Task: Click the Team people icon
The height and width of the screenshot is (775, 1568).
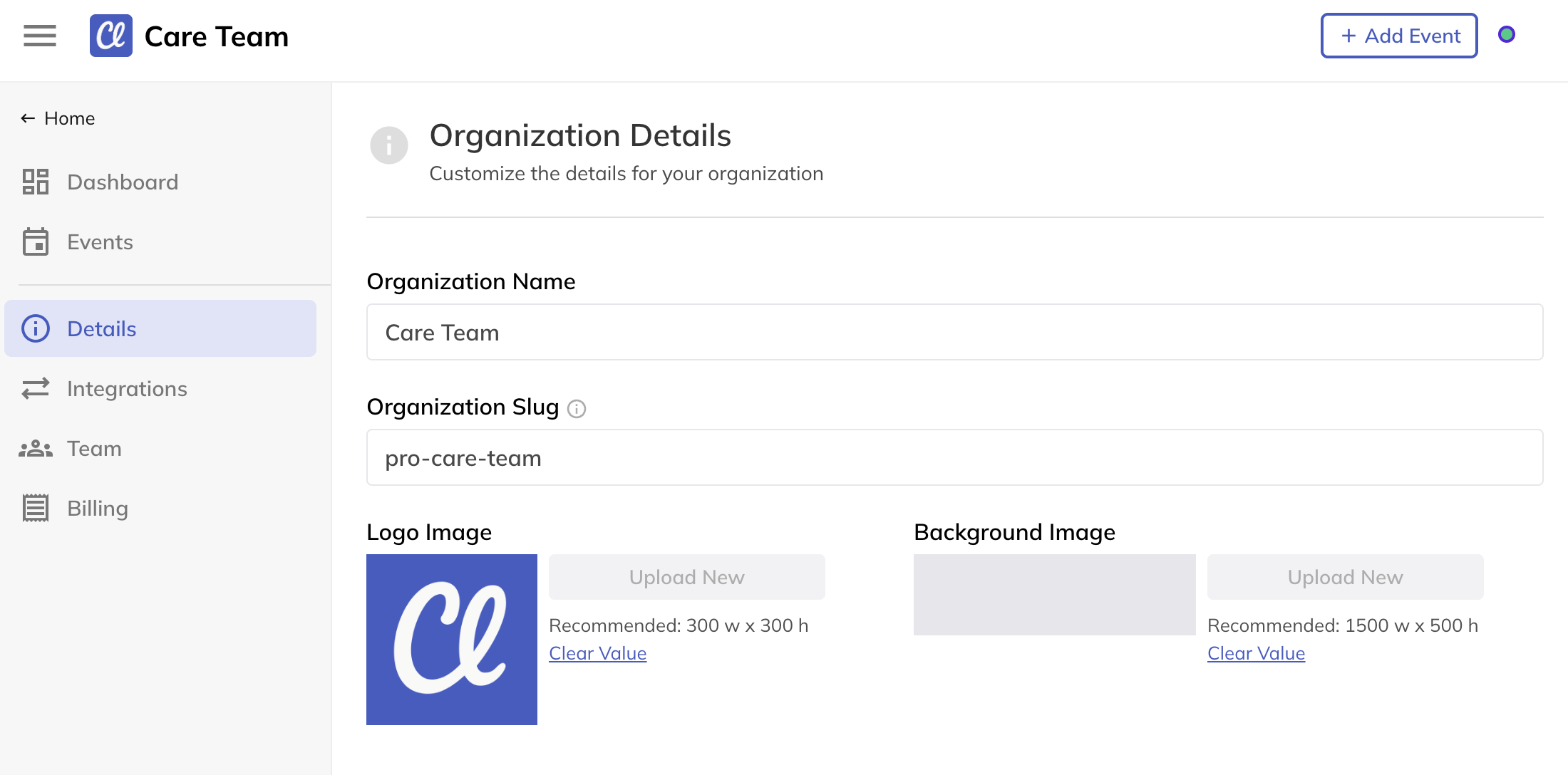Action: pyautogui.click(x=35, y=448)
